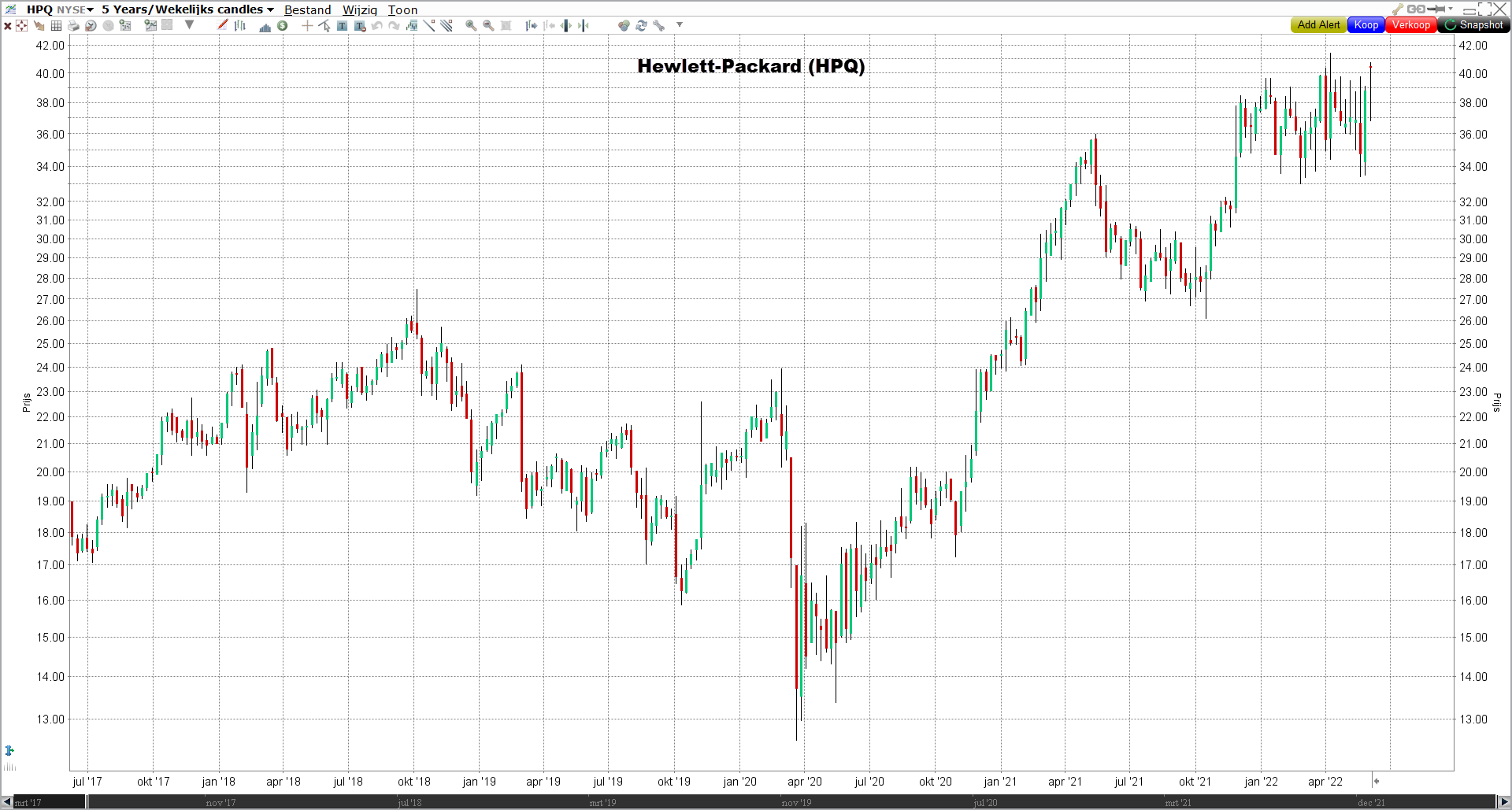Screen dimensions: 1512x810
Task: Print the chart with printer icon
Action: tap(73, 25)
